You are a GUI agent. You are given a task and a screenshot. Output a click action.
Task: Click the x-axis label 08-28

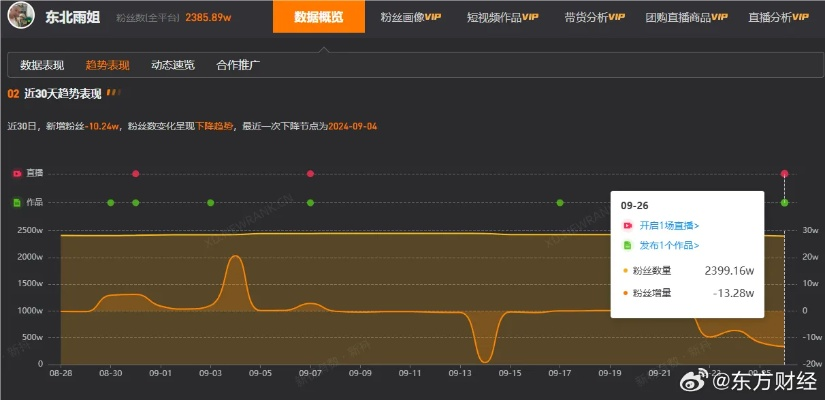point(61,373)
